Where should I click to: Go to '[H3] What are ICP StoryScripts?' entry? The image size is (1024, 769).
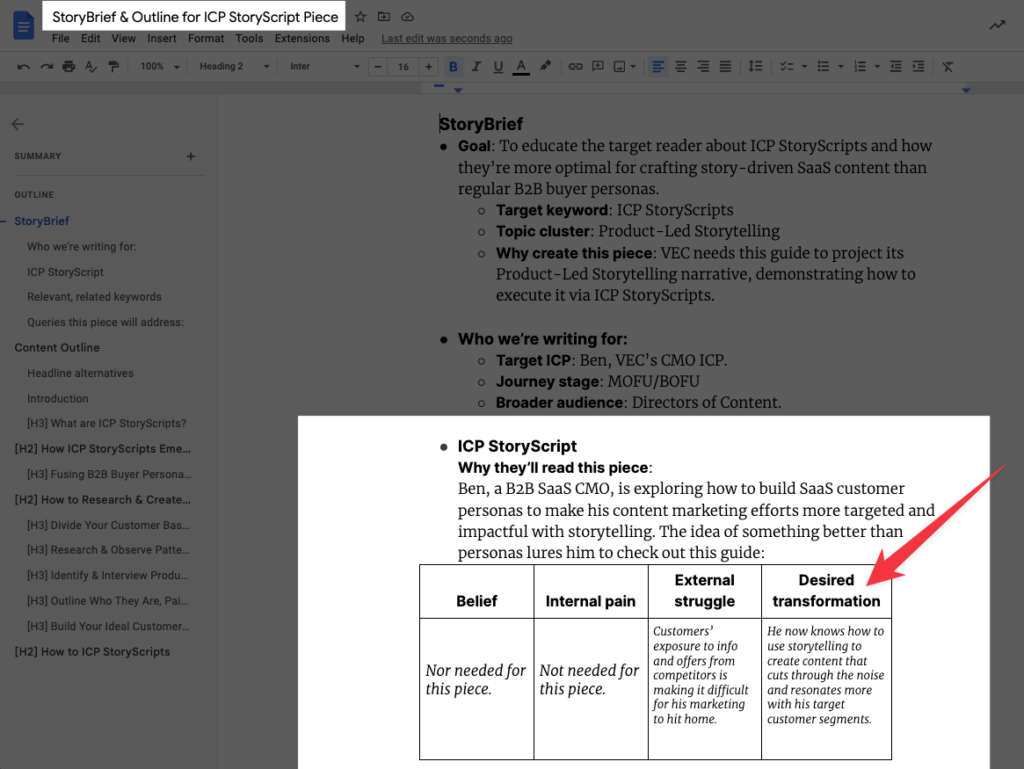coord(106,423)
